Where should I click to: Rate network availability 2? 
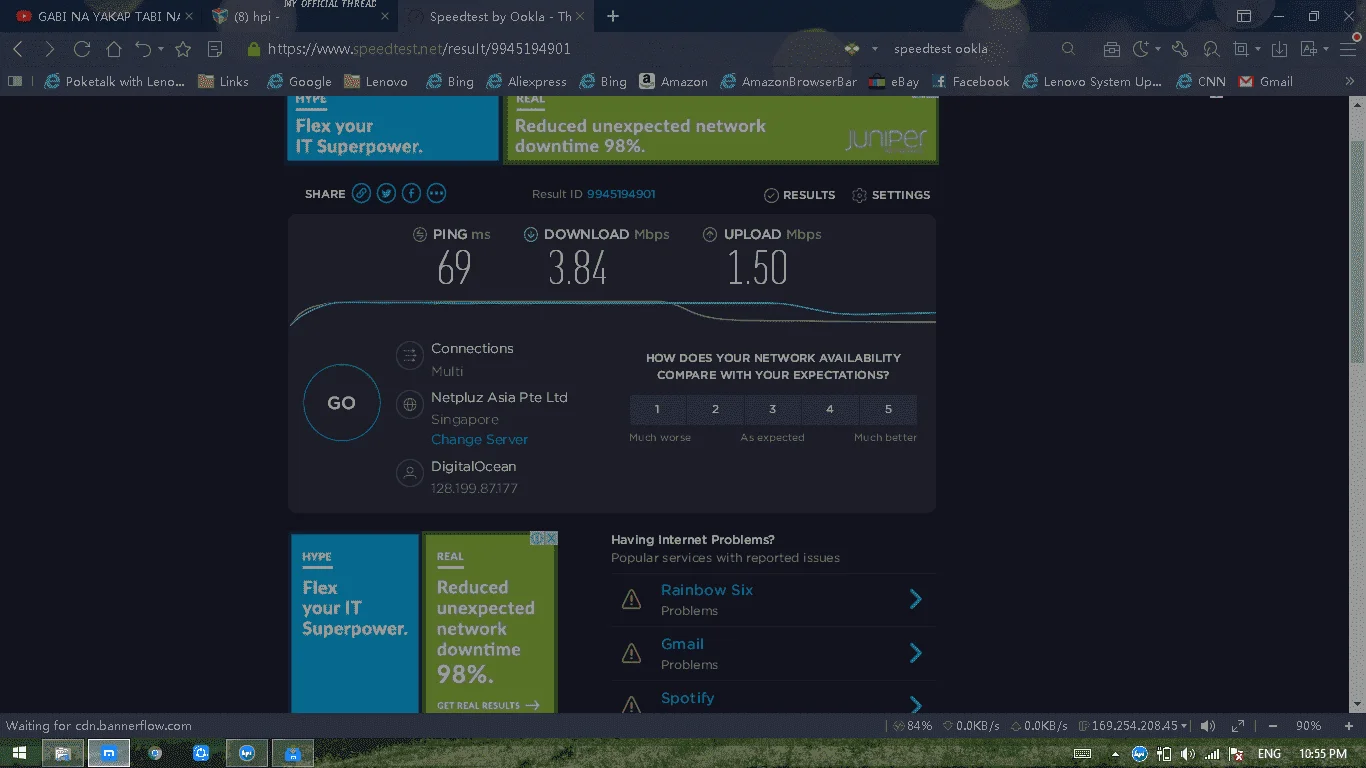715,409
